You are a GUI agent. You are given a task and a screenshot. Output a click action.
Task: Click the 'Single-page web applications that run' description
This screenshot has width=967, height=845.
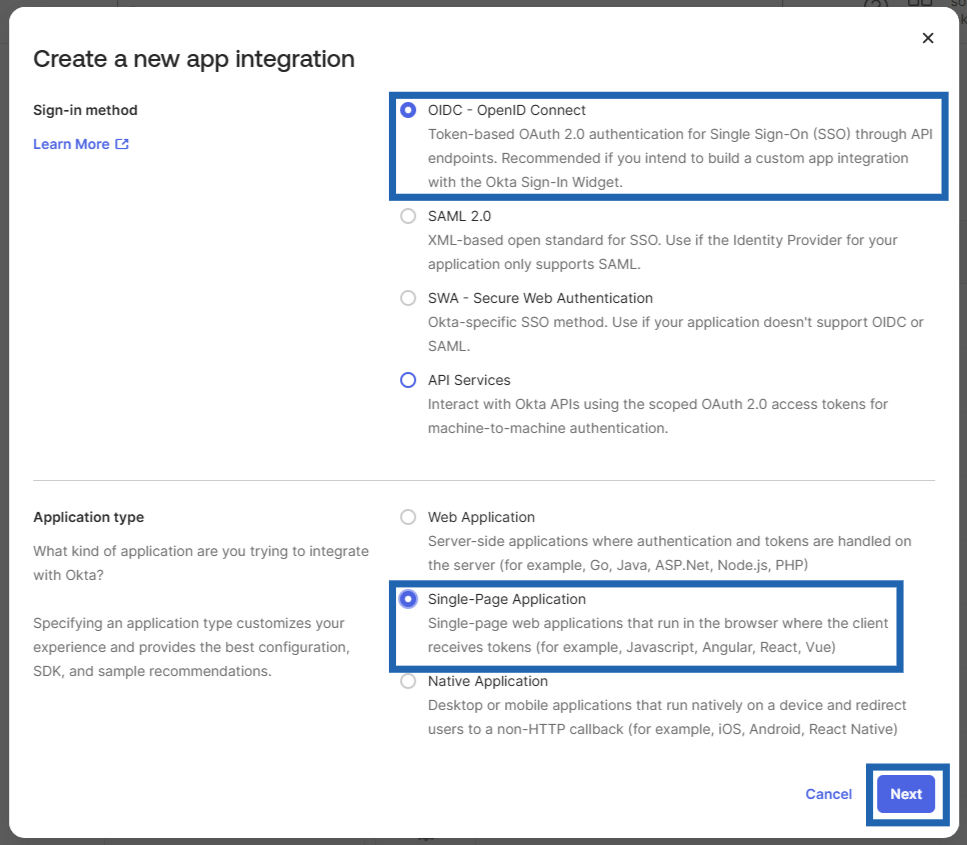(x=657, y=635)
